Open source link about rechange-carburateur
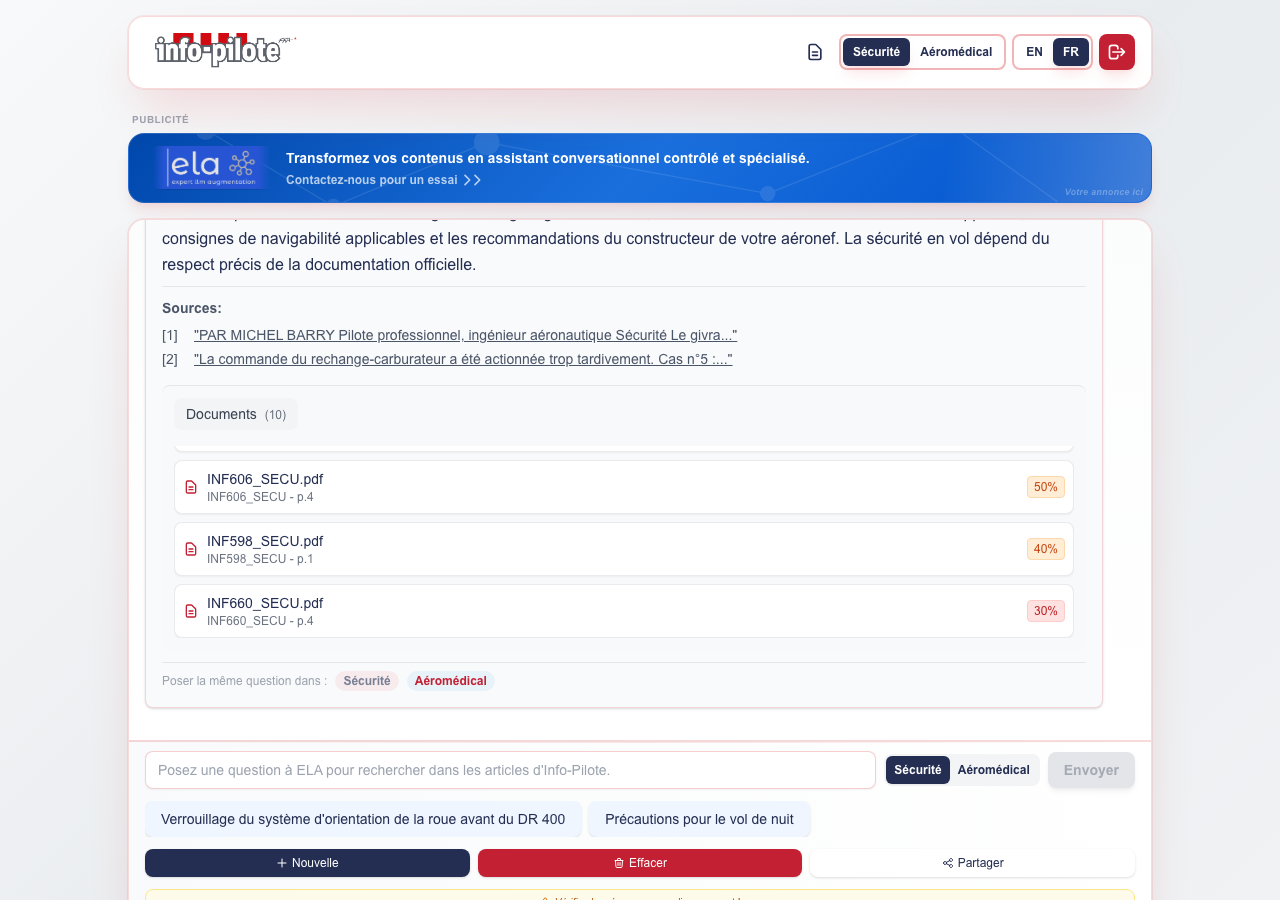1280x900 pixels. (463, 358)
